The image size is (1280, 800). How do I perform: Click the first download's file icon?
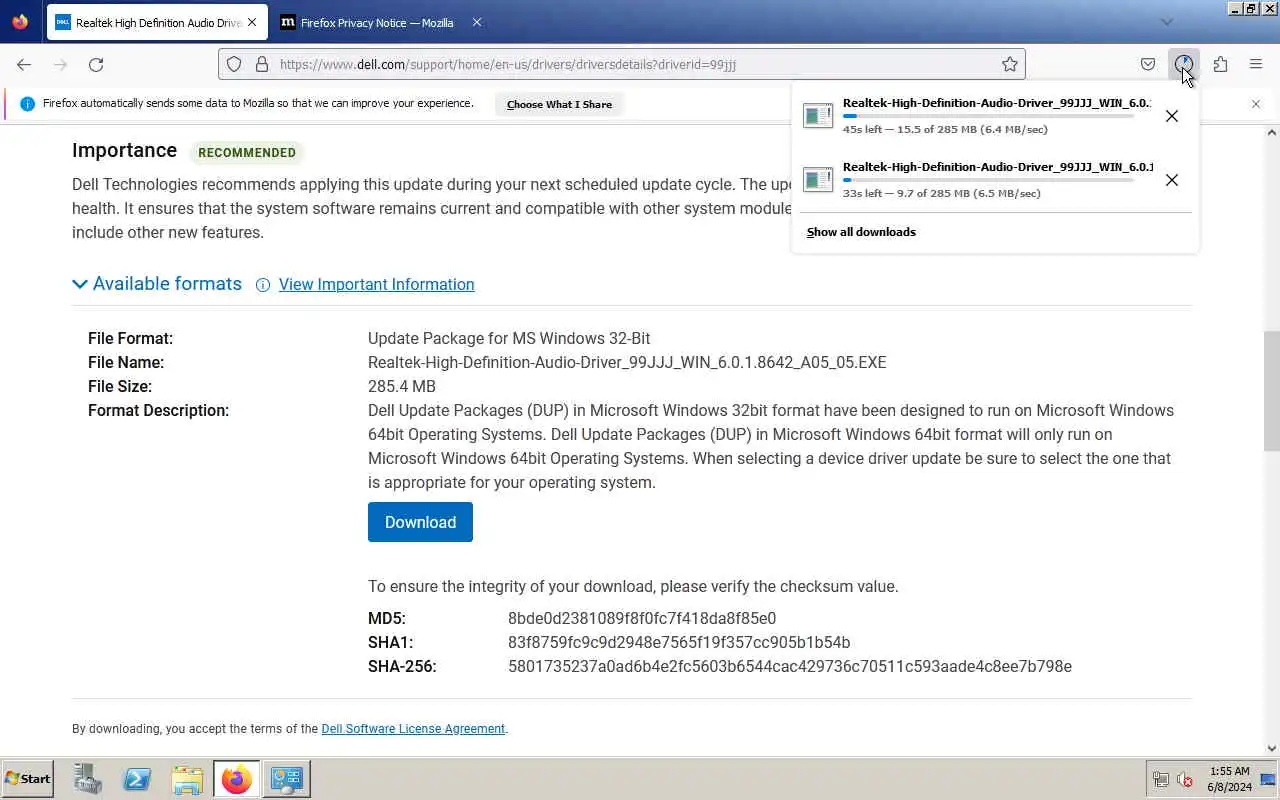click(818, 116)
